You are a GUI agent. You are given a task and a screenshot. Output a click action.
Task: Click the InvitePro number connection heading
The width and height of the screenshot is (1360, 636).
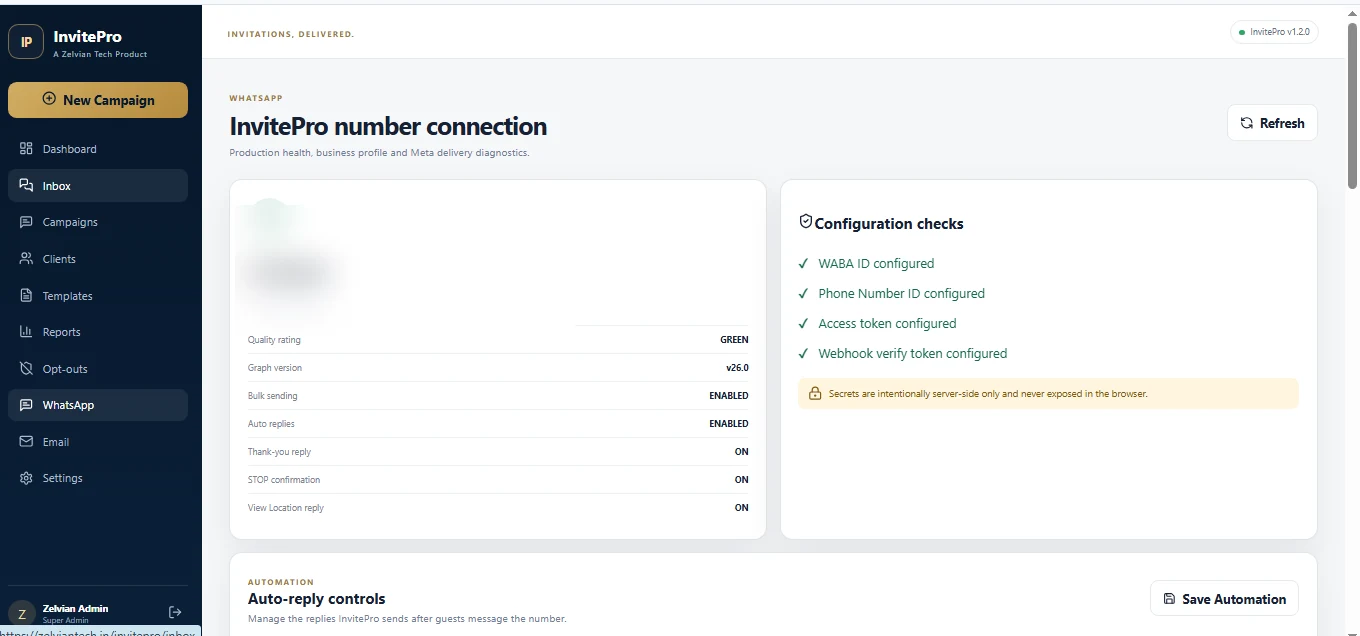point(388,127)
